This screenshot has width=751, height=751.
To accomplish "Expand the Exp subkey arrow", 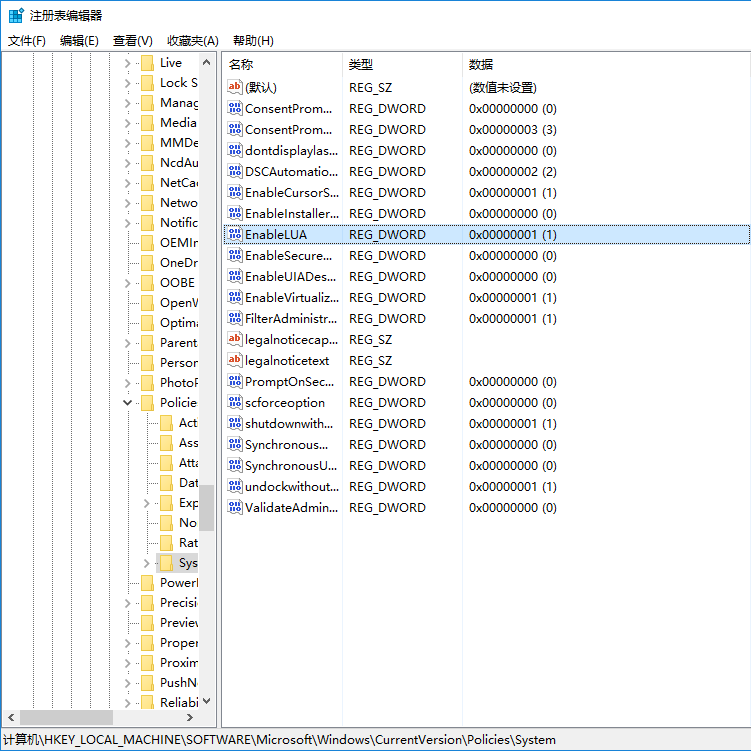I will click(147, 503).
